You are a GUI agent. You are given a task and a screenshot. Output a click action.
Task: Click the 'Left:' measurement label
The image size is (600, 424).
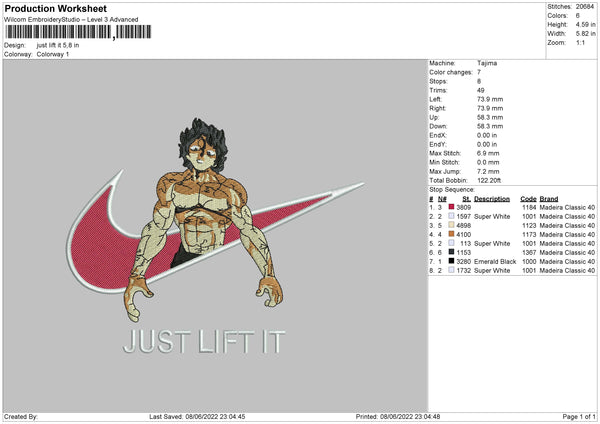[435, 99]
